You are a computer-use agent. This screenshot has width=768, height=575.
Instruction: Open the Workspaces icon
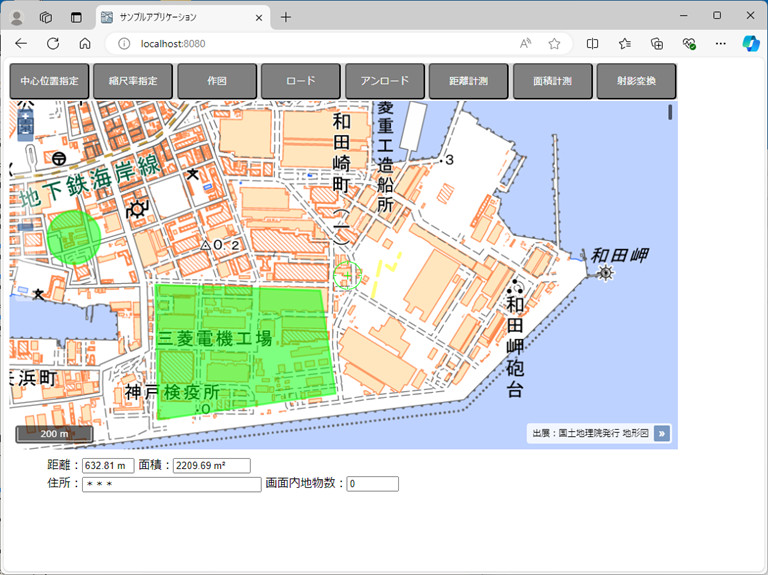(46, 18)
